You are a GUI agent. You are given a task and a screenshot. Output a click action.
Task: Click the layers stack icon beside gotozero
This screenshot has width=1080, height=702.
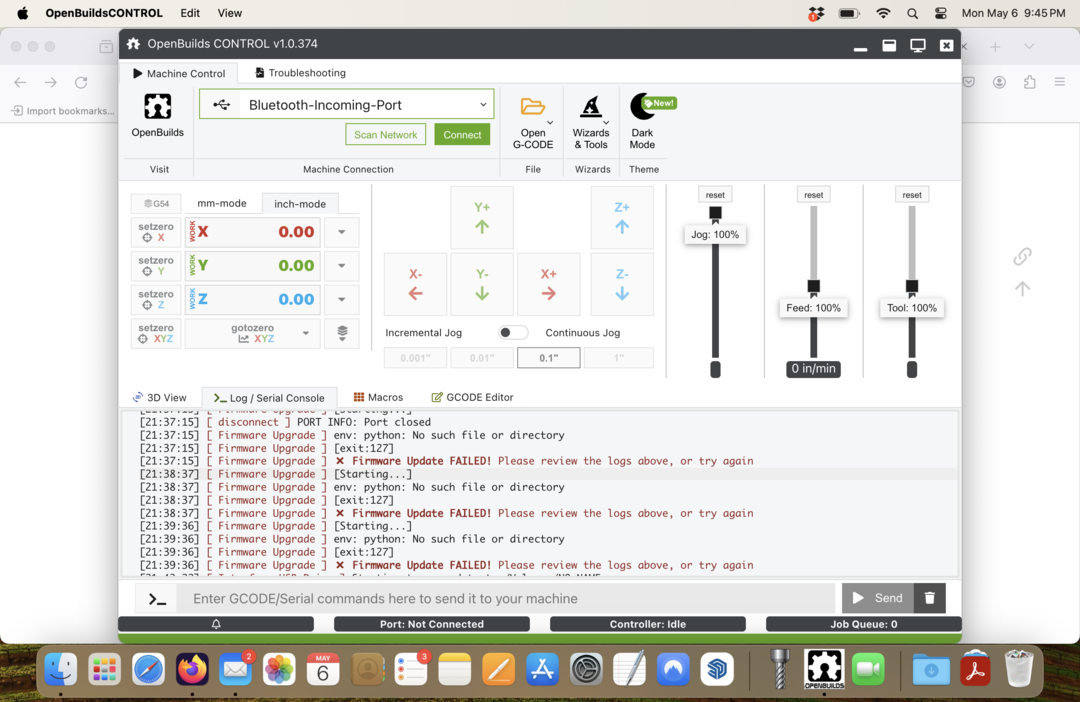342,333
